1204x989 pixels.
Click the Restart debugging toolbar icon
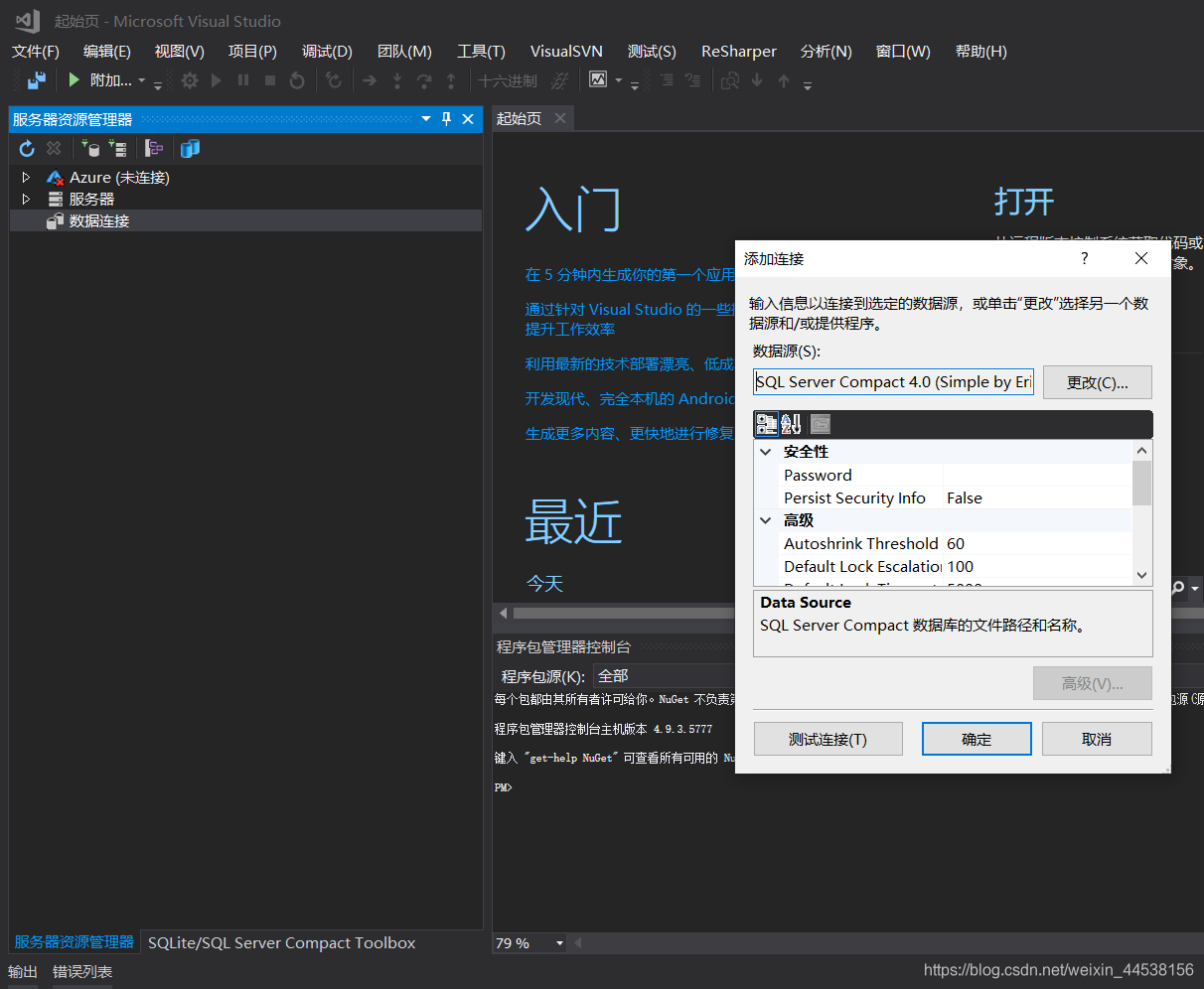297,80
